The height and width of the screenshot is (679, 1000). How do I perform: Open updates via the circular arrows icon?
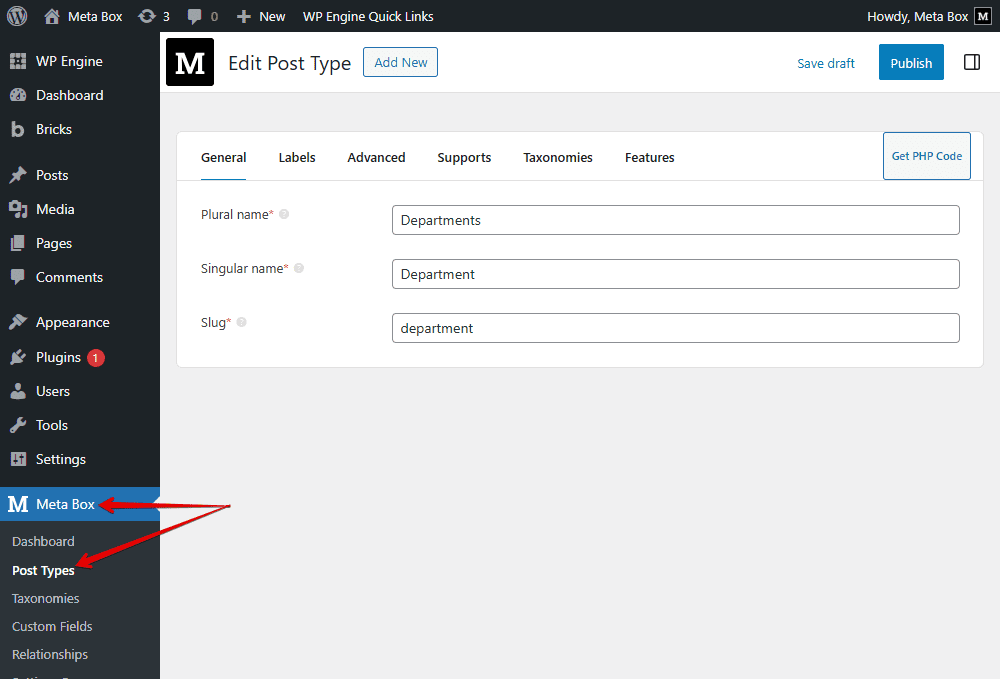point(150,16)
